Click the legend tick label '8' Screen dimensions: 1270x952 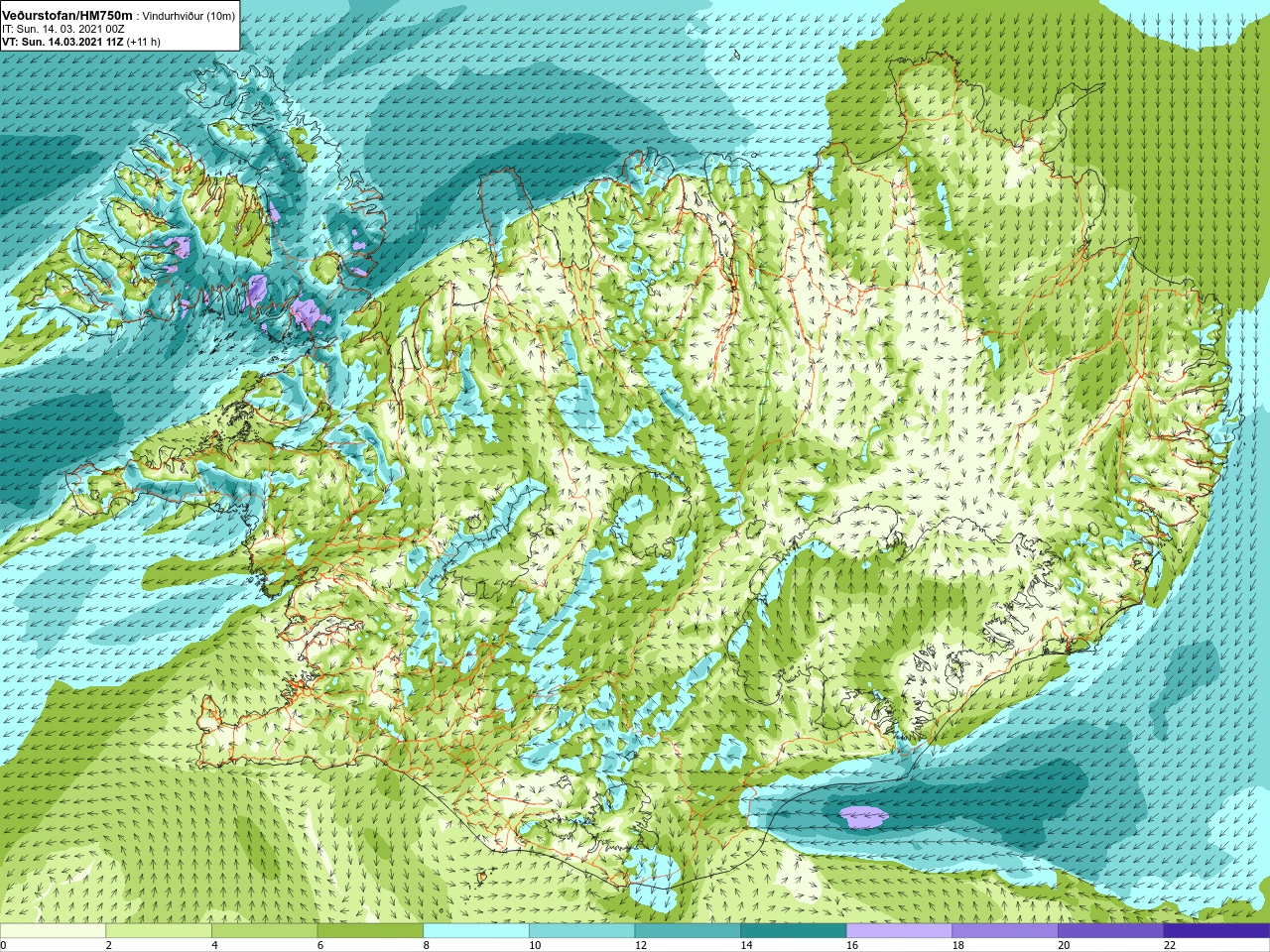(x=426, y=945)
